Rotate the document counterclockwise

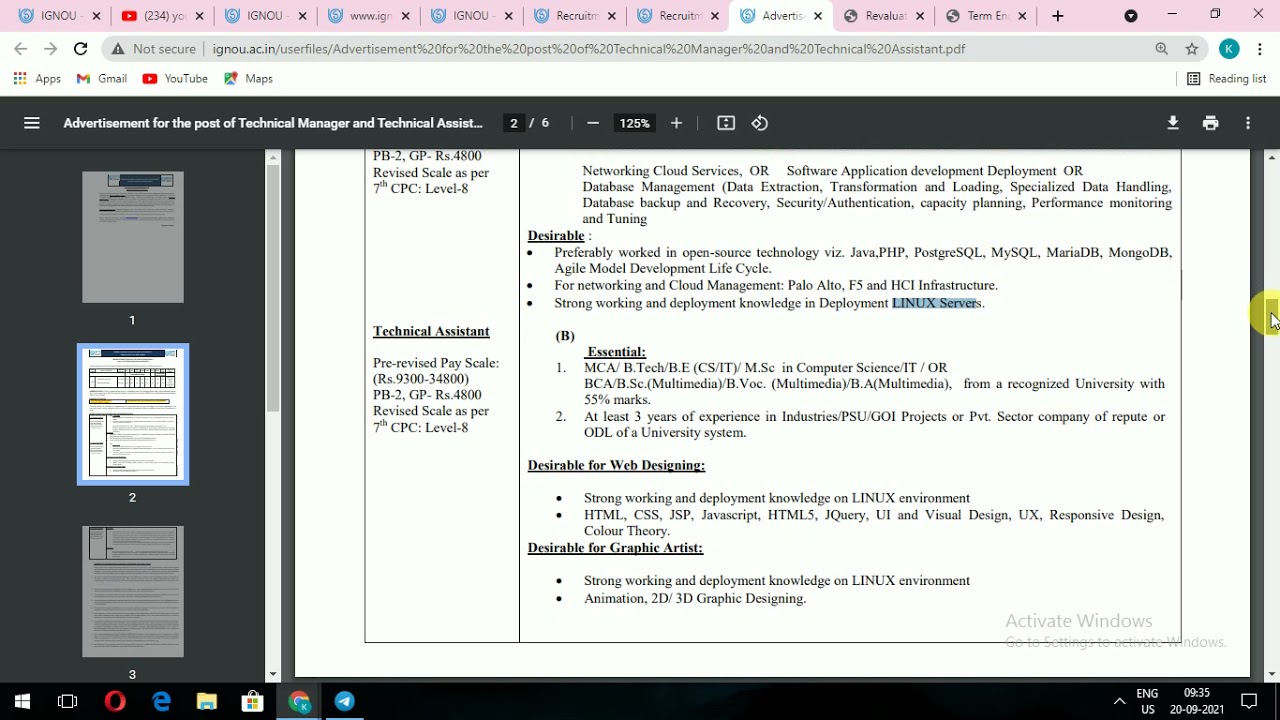tap(760, 123)
